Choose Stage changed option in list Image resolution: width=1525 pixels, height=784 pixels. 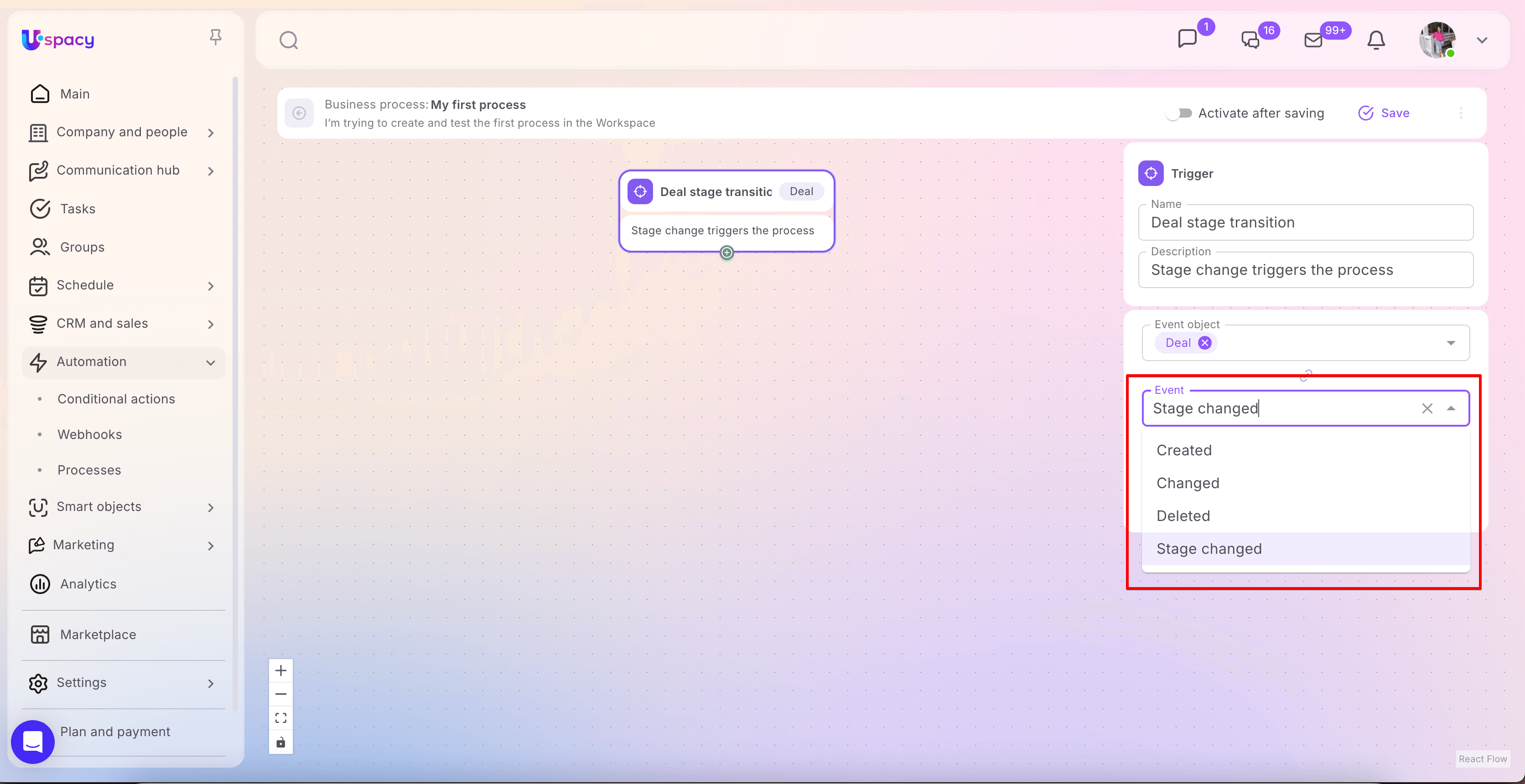point(1209,548)
